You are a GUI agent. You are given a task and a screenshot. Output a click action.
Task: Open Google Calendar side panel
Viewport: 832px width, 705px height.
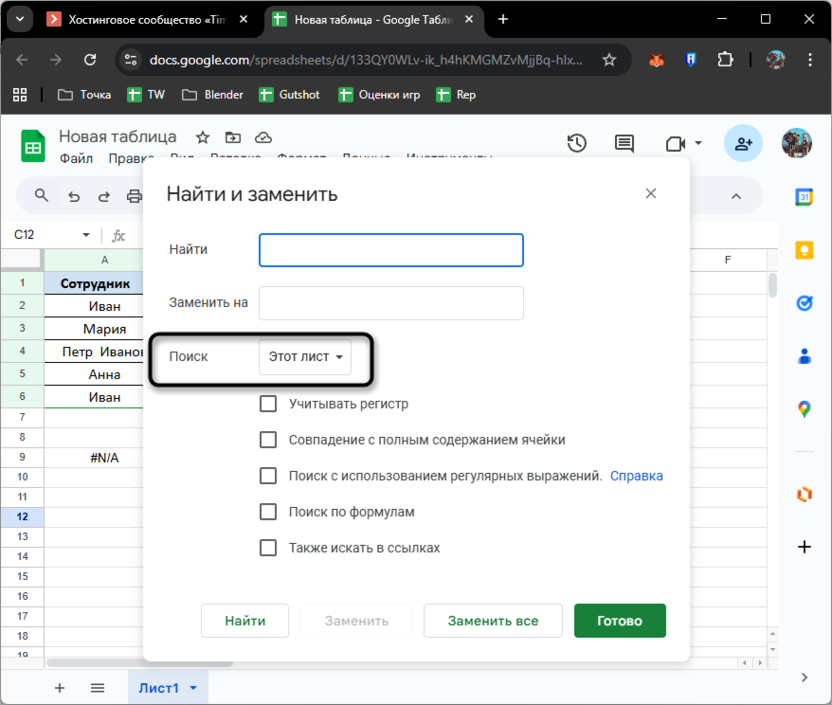click(x=804, y=197)
